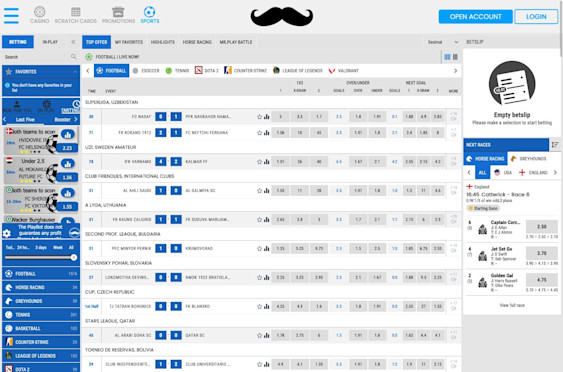Open PlayBot settings gear icon
Viewport: 563px width, 372px height.
(x=7, y=233)
